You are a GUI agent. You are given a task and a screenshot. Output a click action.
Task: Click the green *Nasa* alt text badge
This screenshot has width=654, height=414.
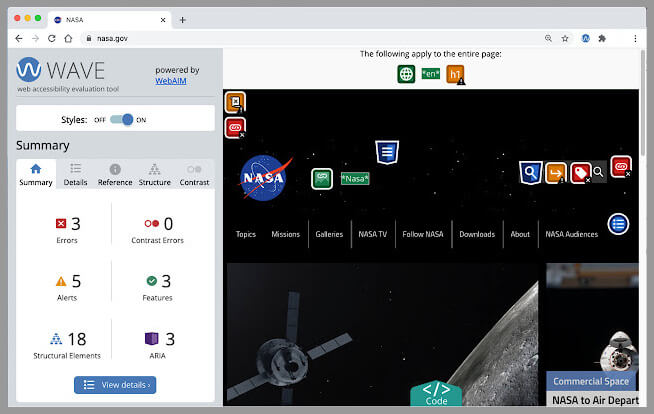355,179
